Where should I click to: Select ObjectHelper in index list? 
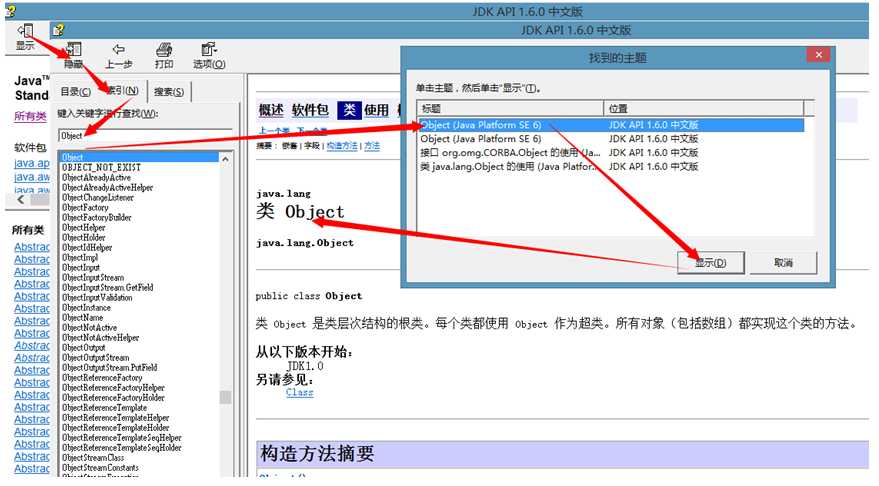[x=84, y=228]
